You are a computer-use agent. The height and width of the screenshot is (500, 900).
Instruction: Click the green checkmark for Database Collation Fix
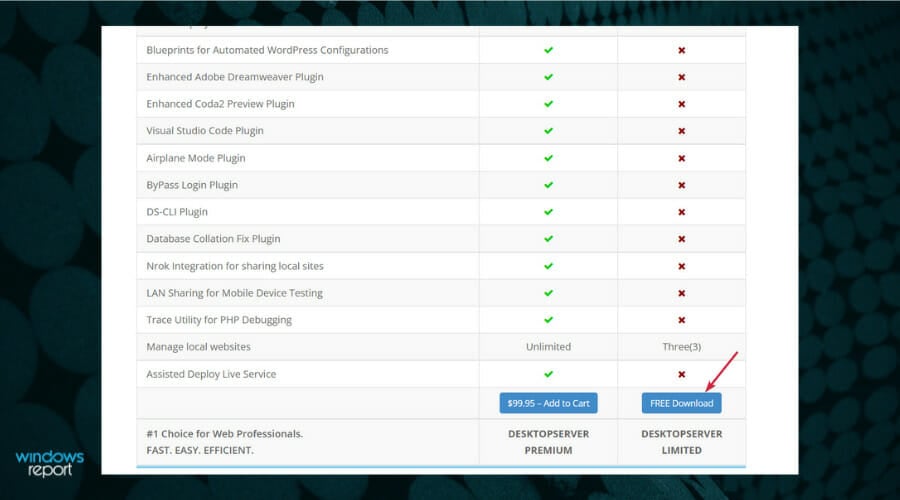[549, 239]
